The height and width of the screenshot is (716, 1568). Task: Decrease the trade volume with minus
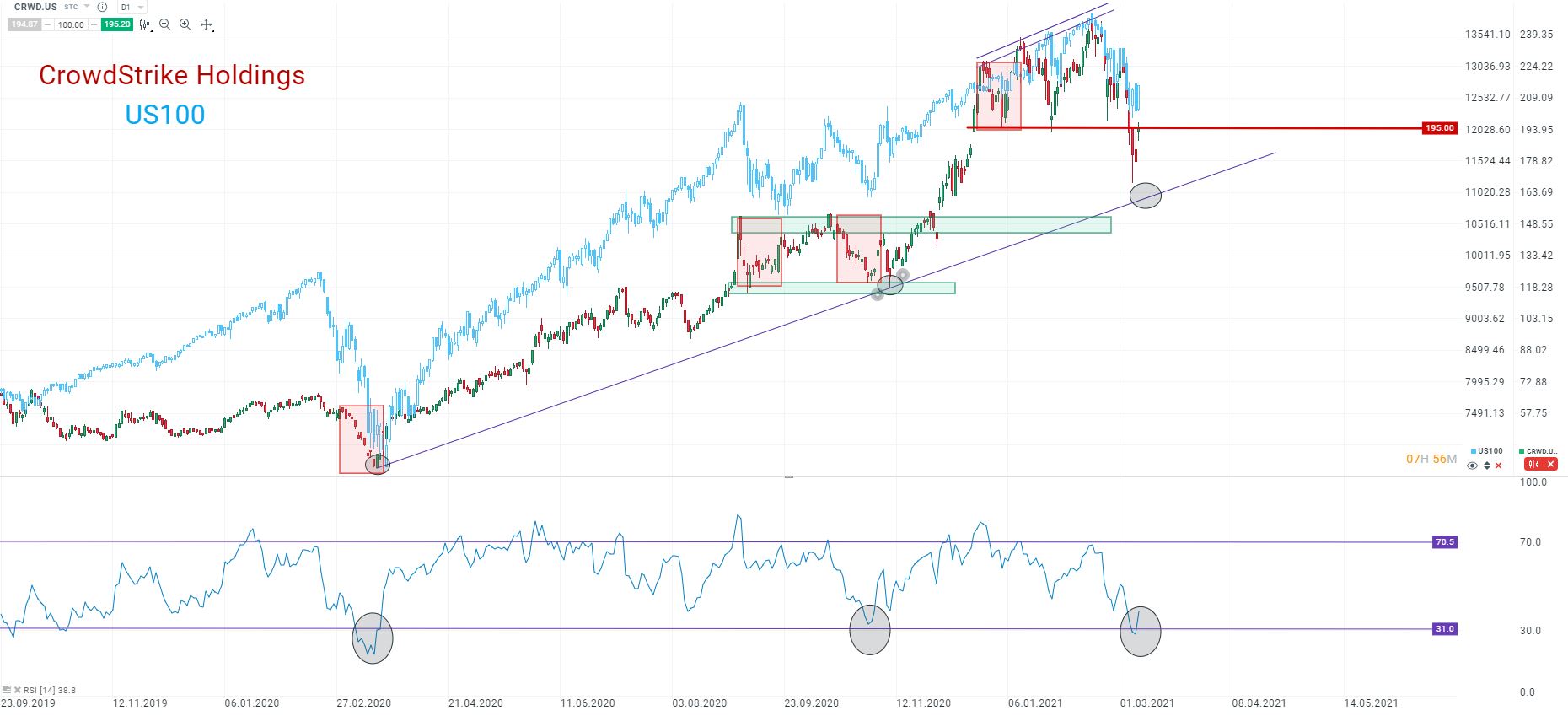(49, 25)
